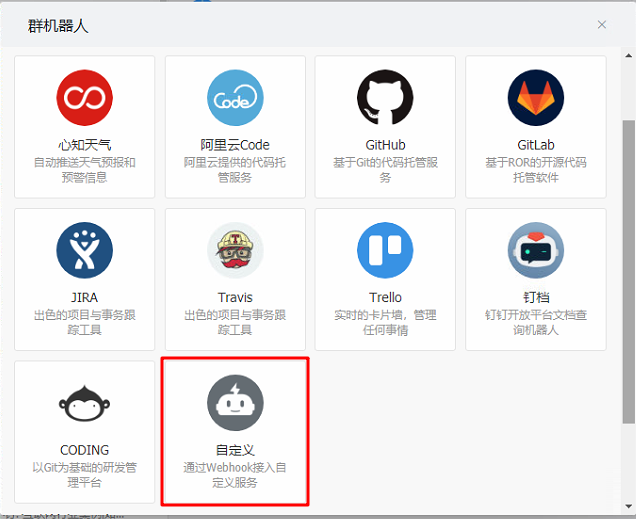Select the 心知天气 weather robot icon
Image resolution: width=636 pixels, height=519 pixels.
coord(84,98)
